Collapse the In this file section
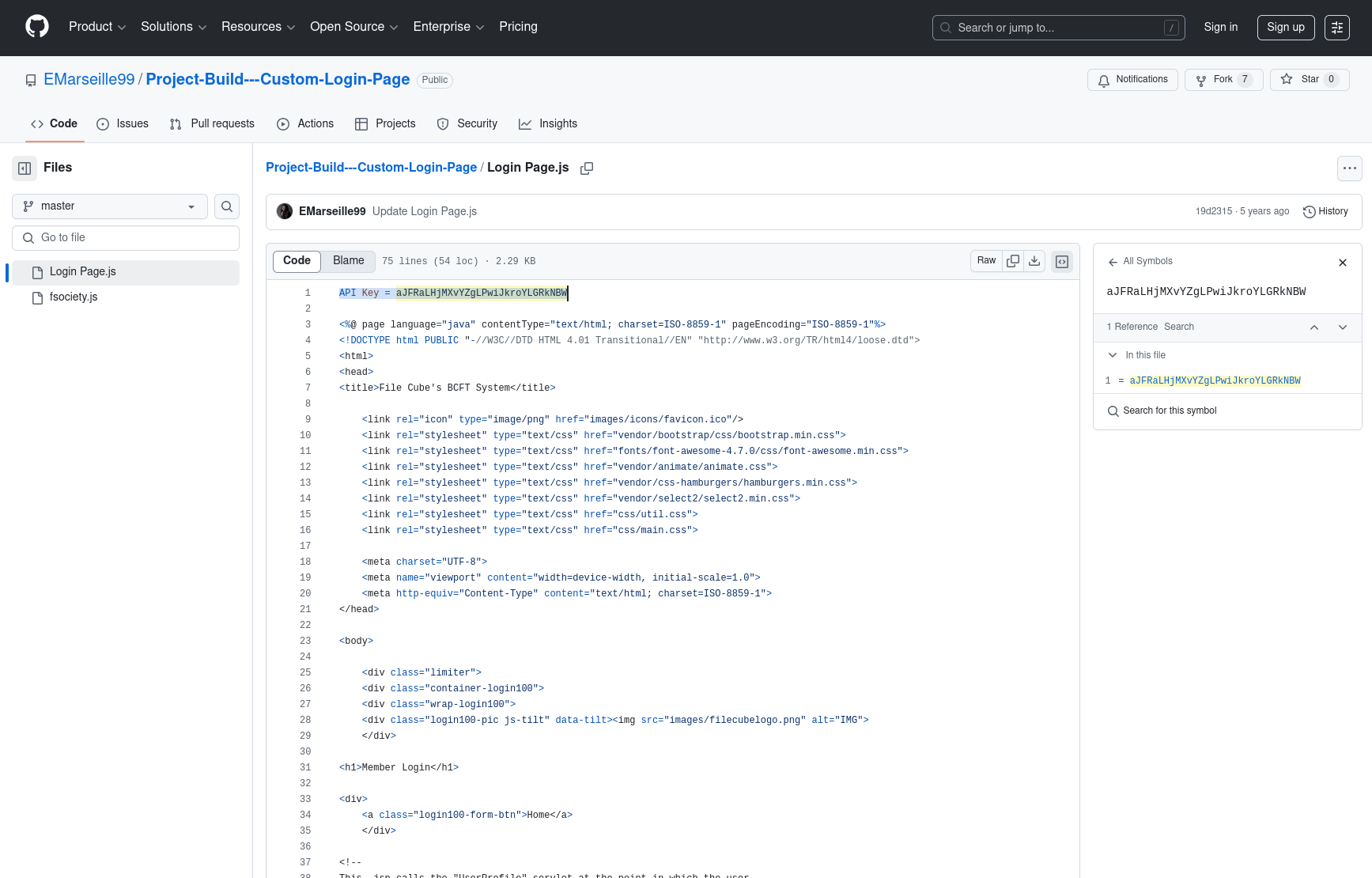 (1113, 356)
